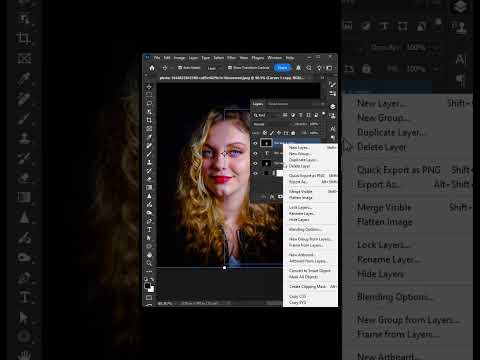Open the three-dots Edit Toolbar button in central toolbar

(149, 271)
